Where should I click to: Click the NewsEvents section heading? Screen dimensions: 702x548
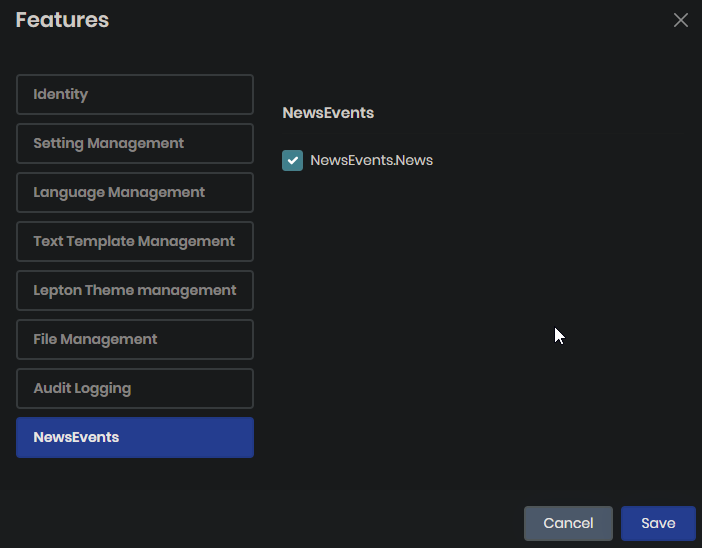coord(328,113)
